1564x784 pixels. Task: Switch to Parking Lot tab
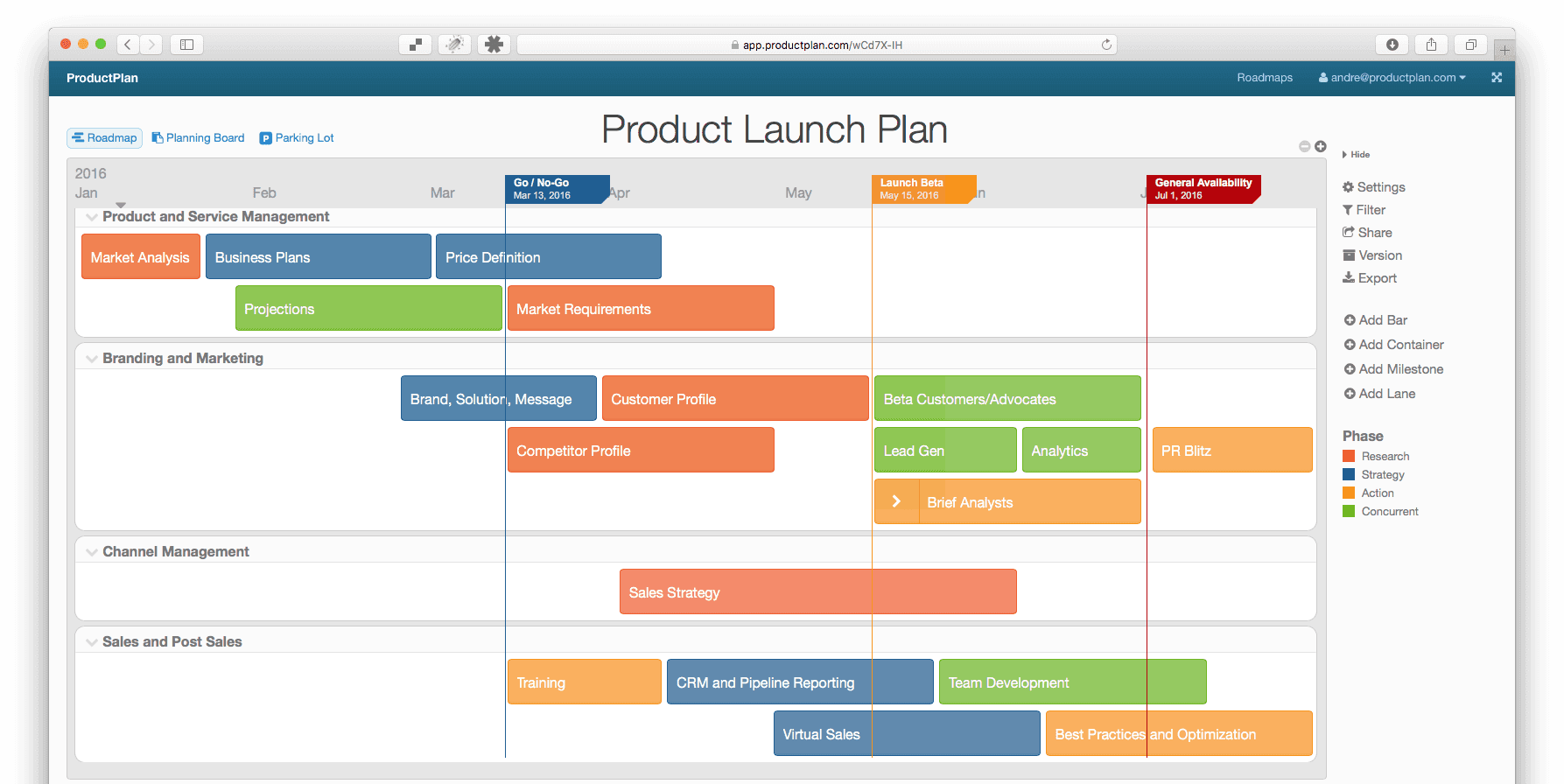tap(297, 138)
